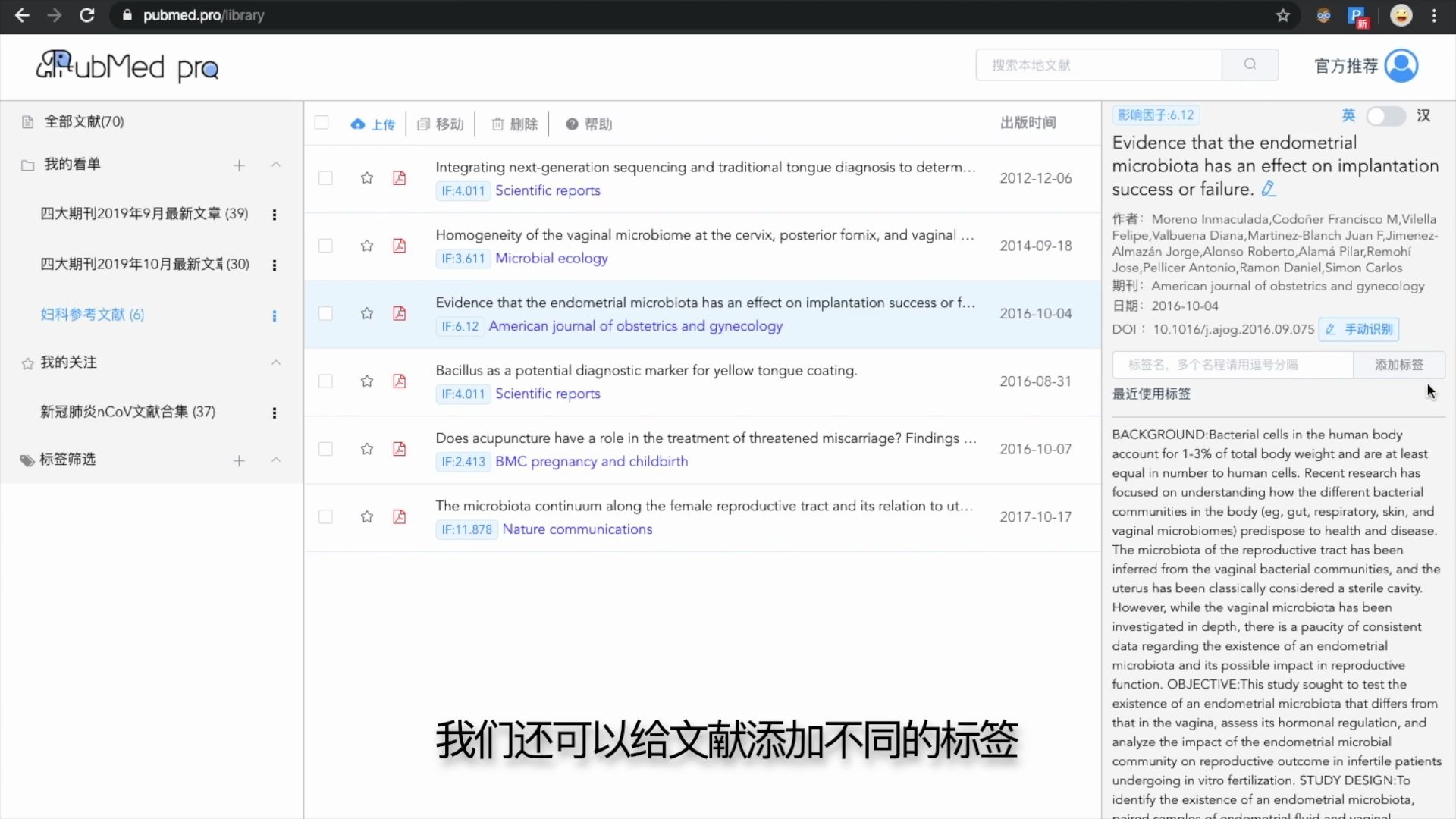1456x819 pixels.
Task: Click the 移动 move button
Action: 441,124
